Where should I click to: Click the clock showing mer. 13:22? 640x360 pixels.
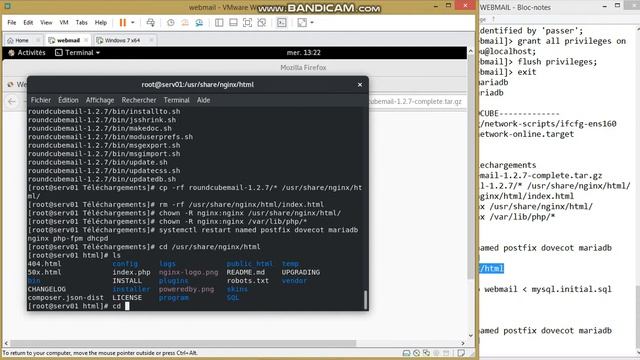(303, 53)
